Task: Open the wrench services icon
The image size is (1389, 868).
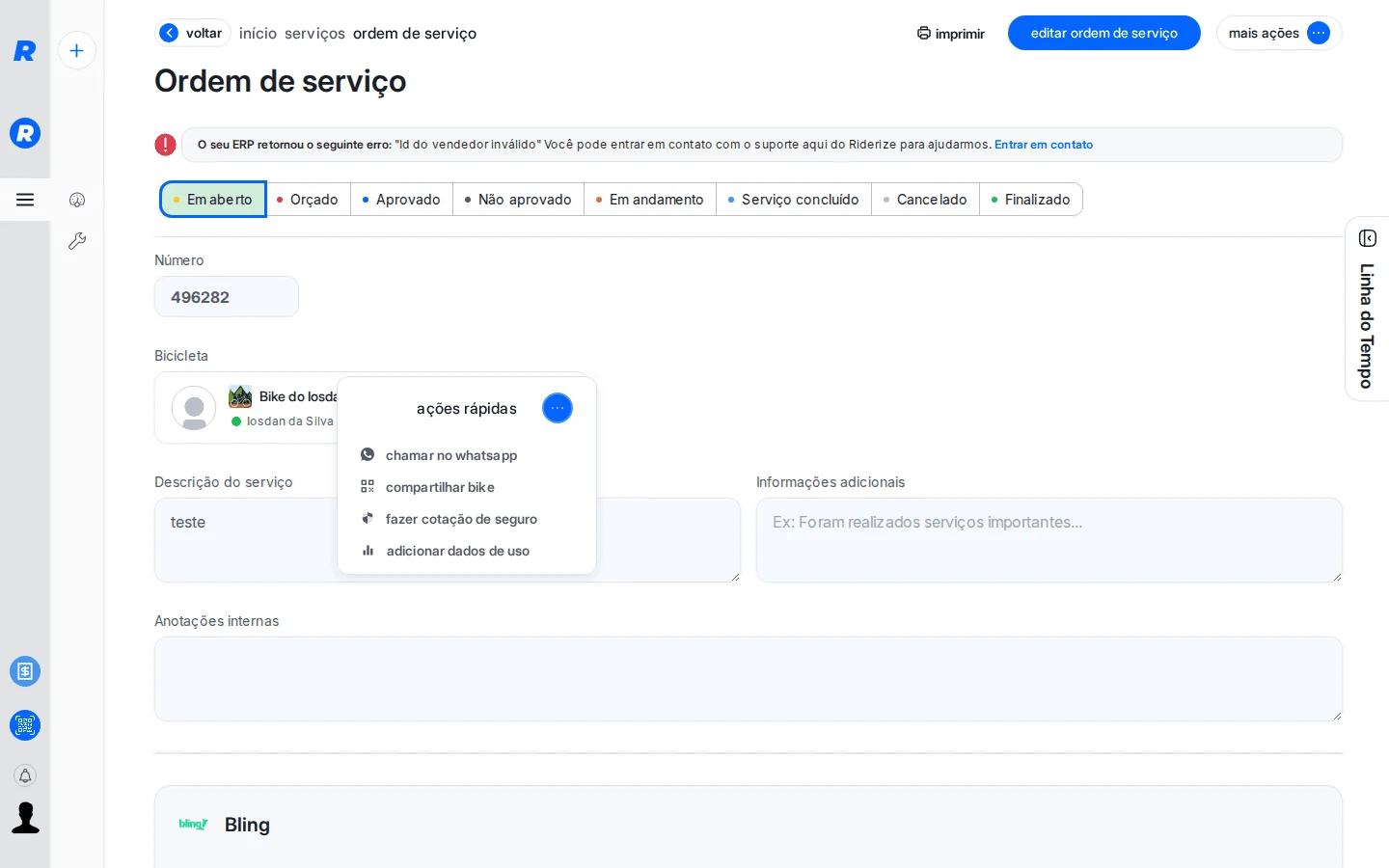Action: (77, 241)
